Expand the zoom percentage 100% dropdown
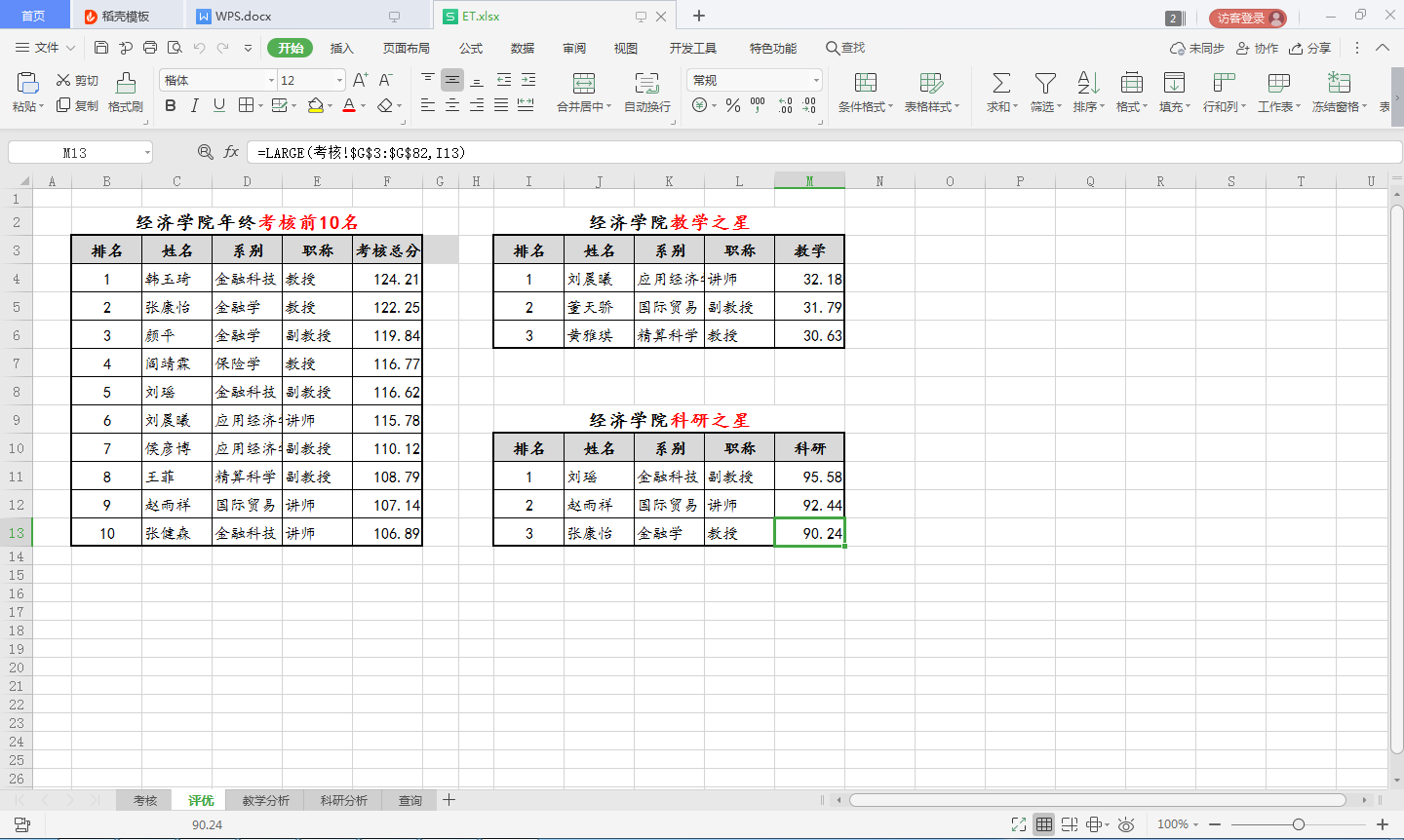Viewport: 1404px width, 840px height. (1196, 824)
